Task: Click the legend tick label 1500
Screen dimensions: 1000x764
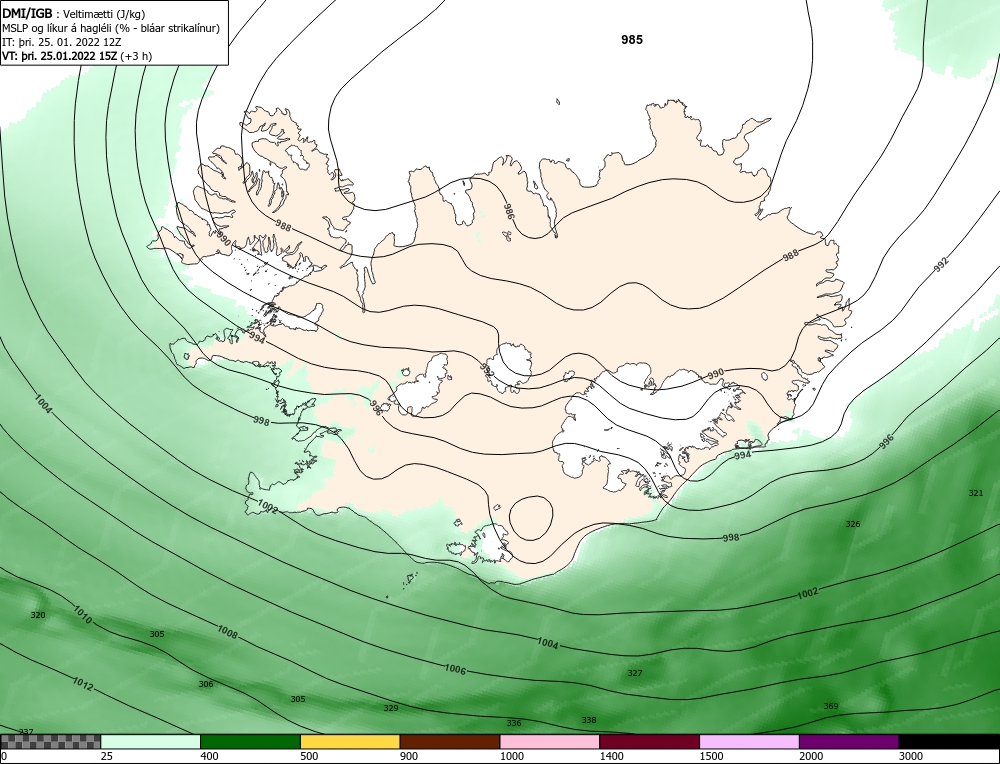Action: tap(711, 756)
